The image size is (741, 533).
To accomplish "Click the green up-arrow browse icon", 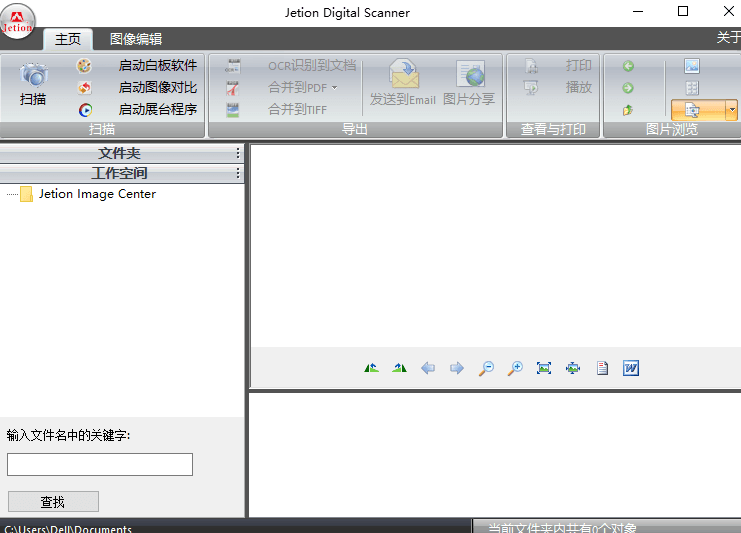I will coord(628,110).
